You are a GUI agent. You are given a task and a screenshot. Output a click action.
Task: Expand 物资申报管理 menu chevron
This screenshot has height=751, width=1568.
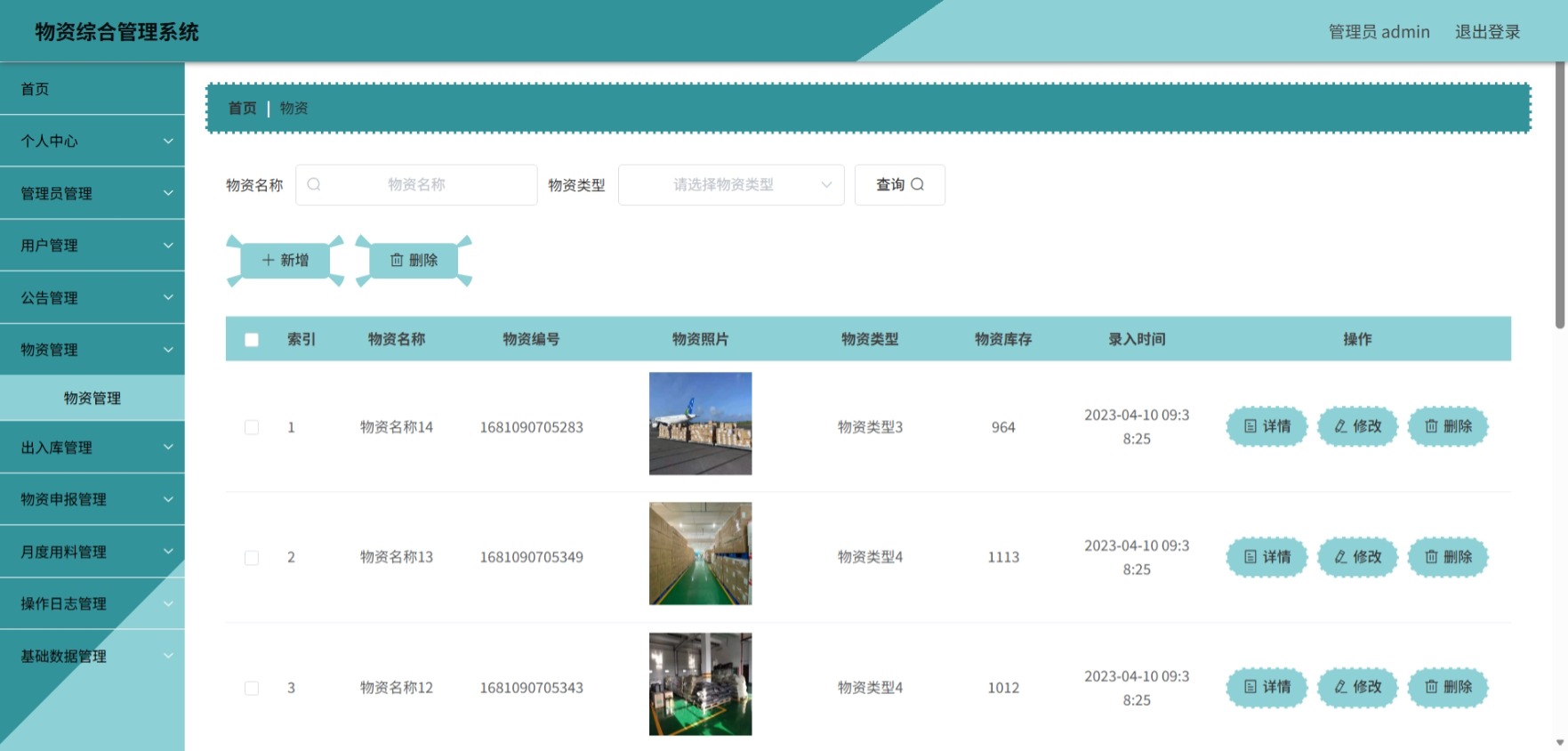click(168, 499)
